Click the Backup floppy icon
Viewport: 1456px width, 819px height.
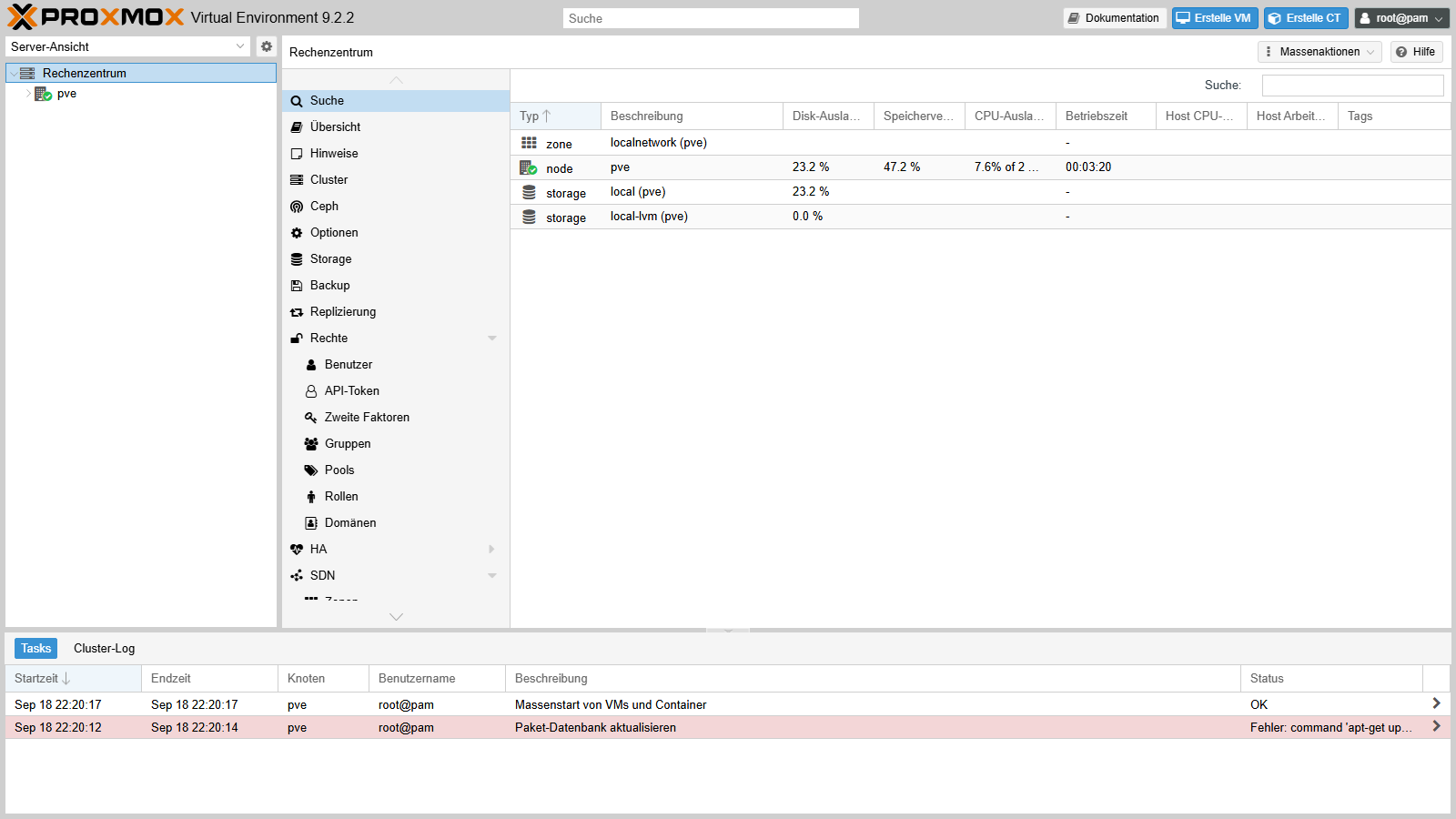click(x=297, y=286)
